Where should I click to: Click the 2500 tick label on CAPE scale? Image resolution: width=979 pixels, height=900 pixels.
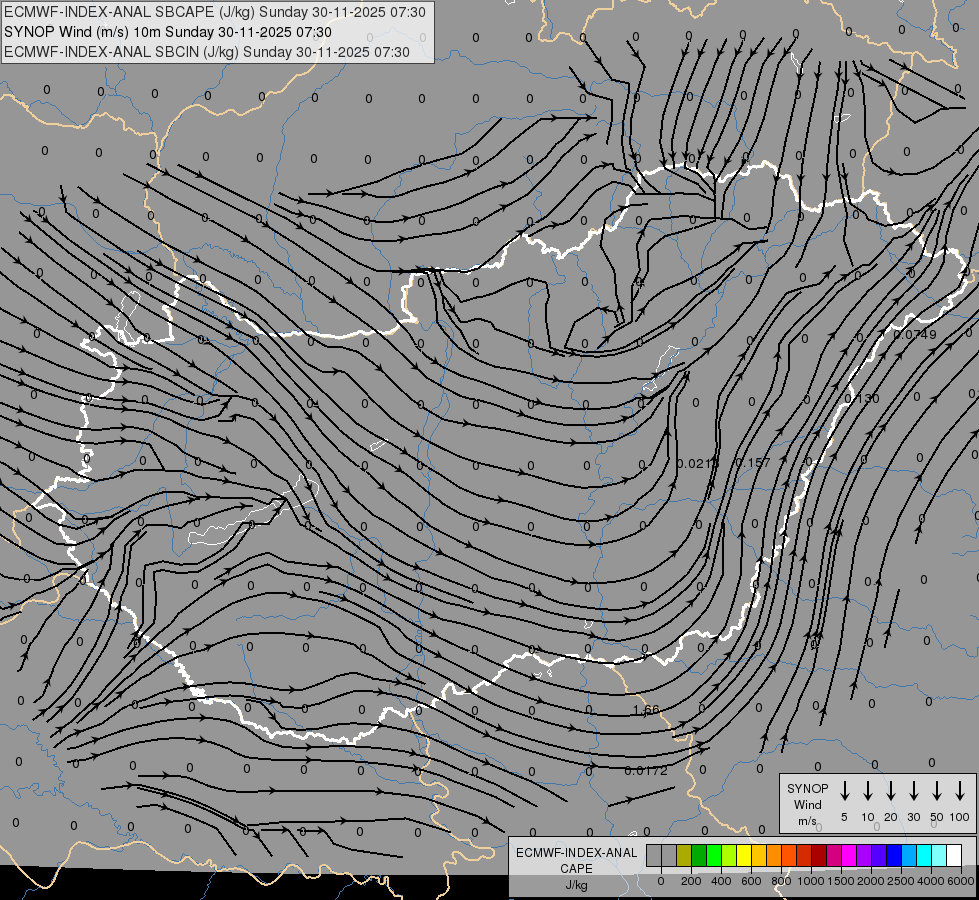coord(900,881)
